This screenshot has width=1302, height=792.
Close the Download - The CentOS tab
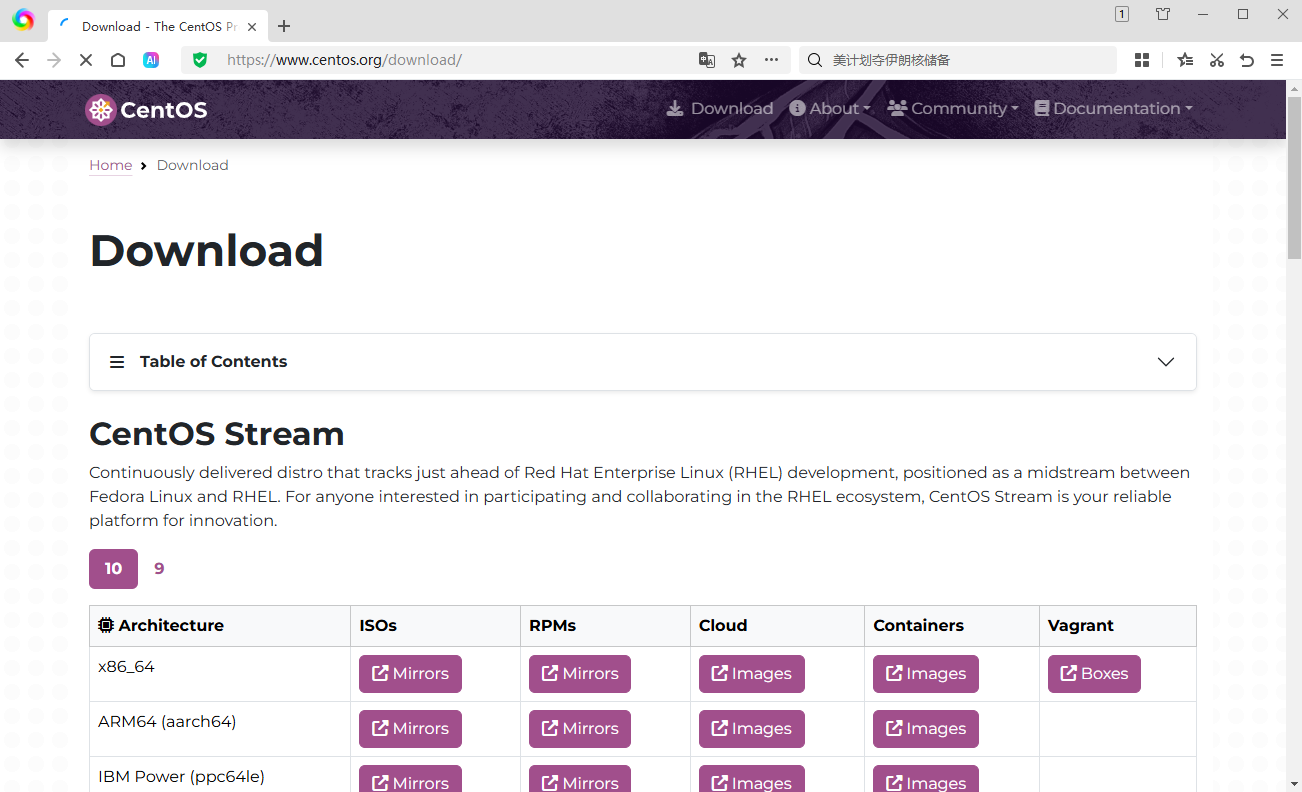click(x=252, y=27)
